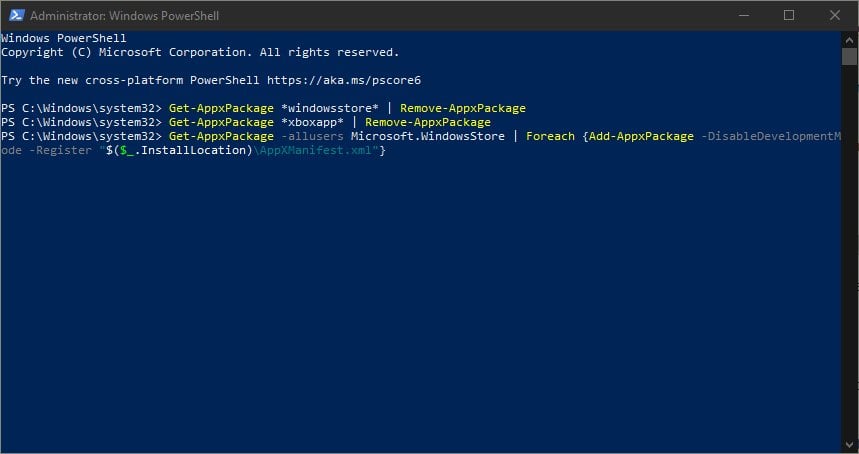Minimize the PowerShell window

[743, 15]
